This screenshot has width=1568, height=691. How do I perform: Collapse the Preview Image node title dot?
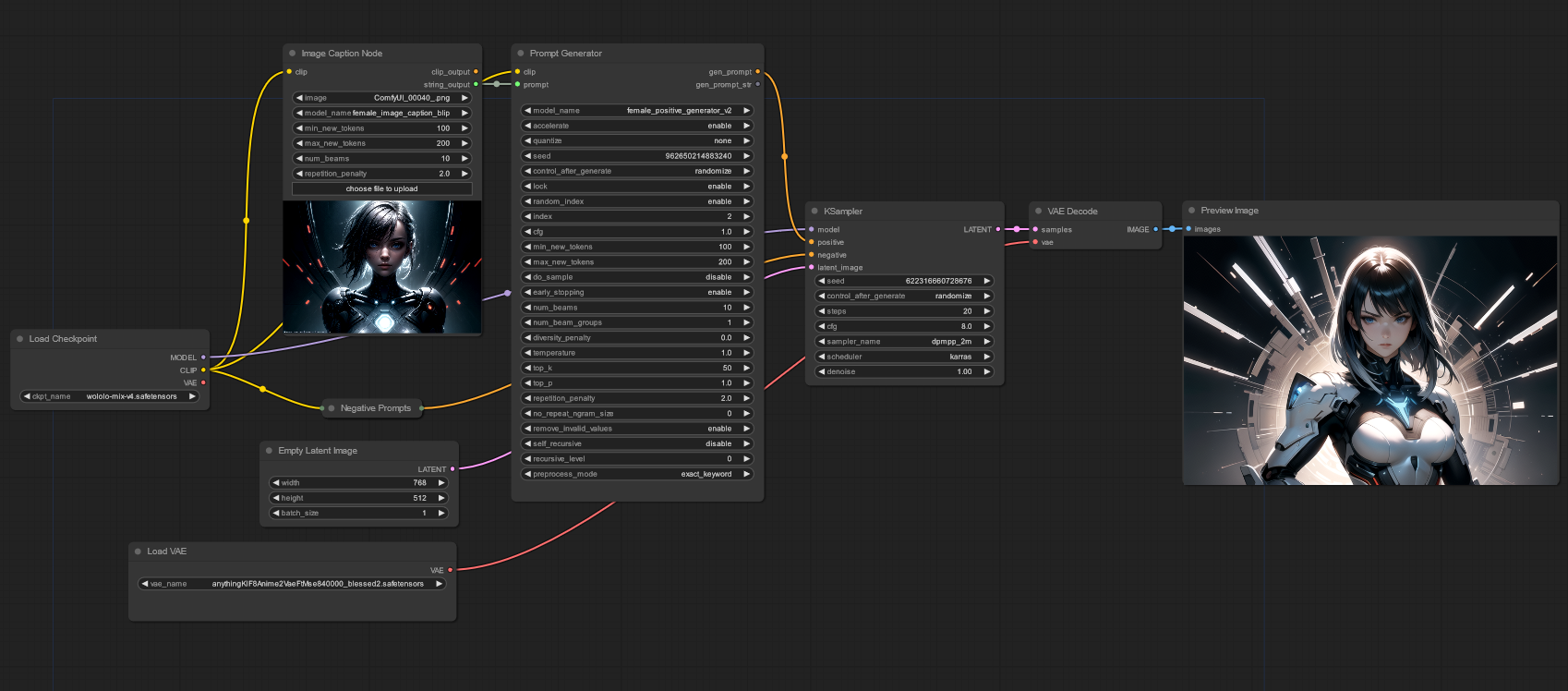(1192, 211)
